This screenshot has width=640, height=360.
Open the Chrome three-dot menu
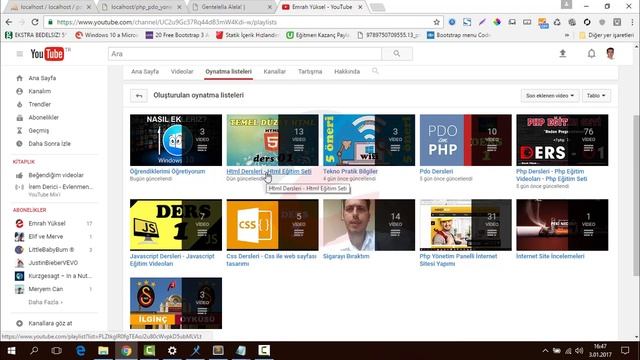633,22
